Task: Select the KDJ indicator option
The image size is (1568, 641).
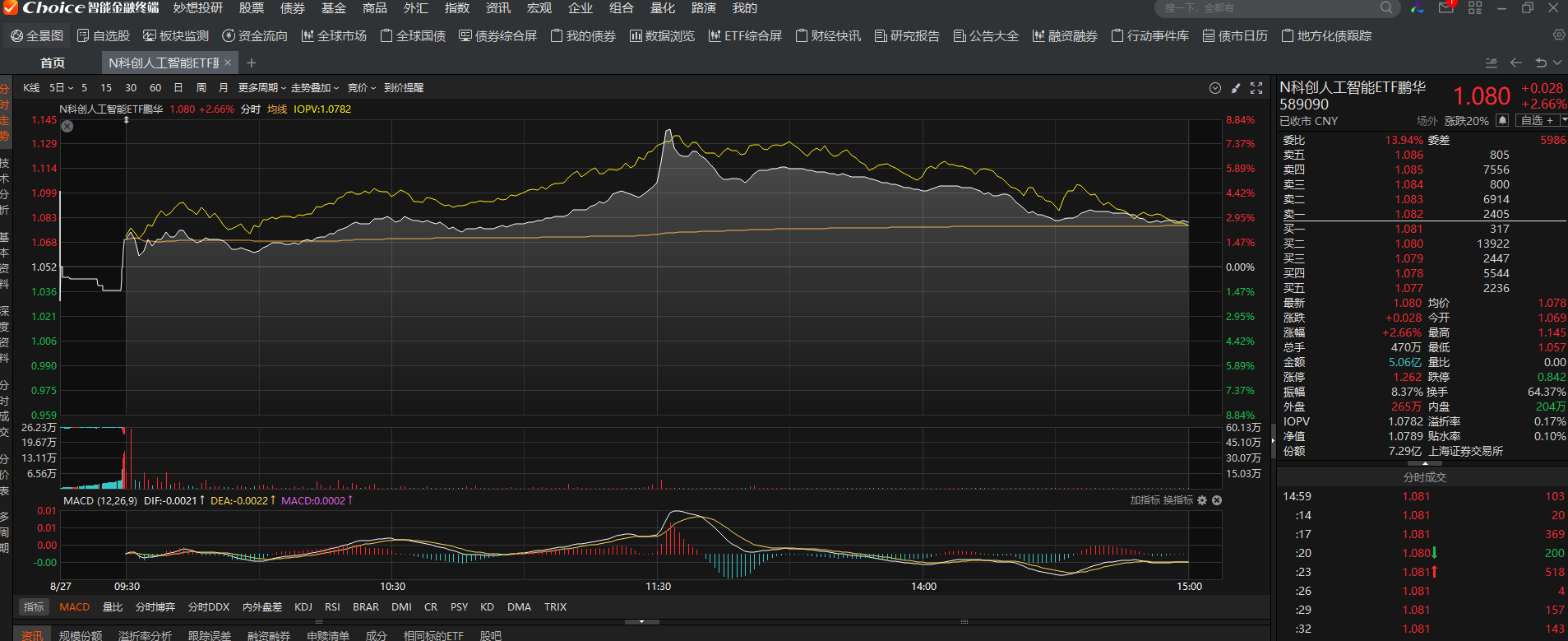Action: pyautogui.click(x=303, y=607)
